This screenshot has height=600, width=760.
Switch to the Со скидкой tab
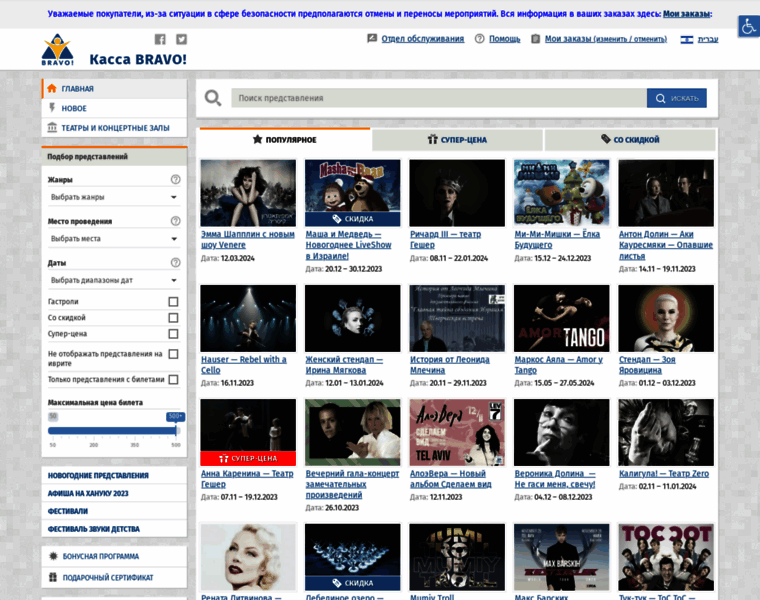[630, 140]
